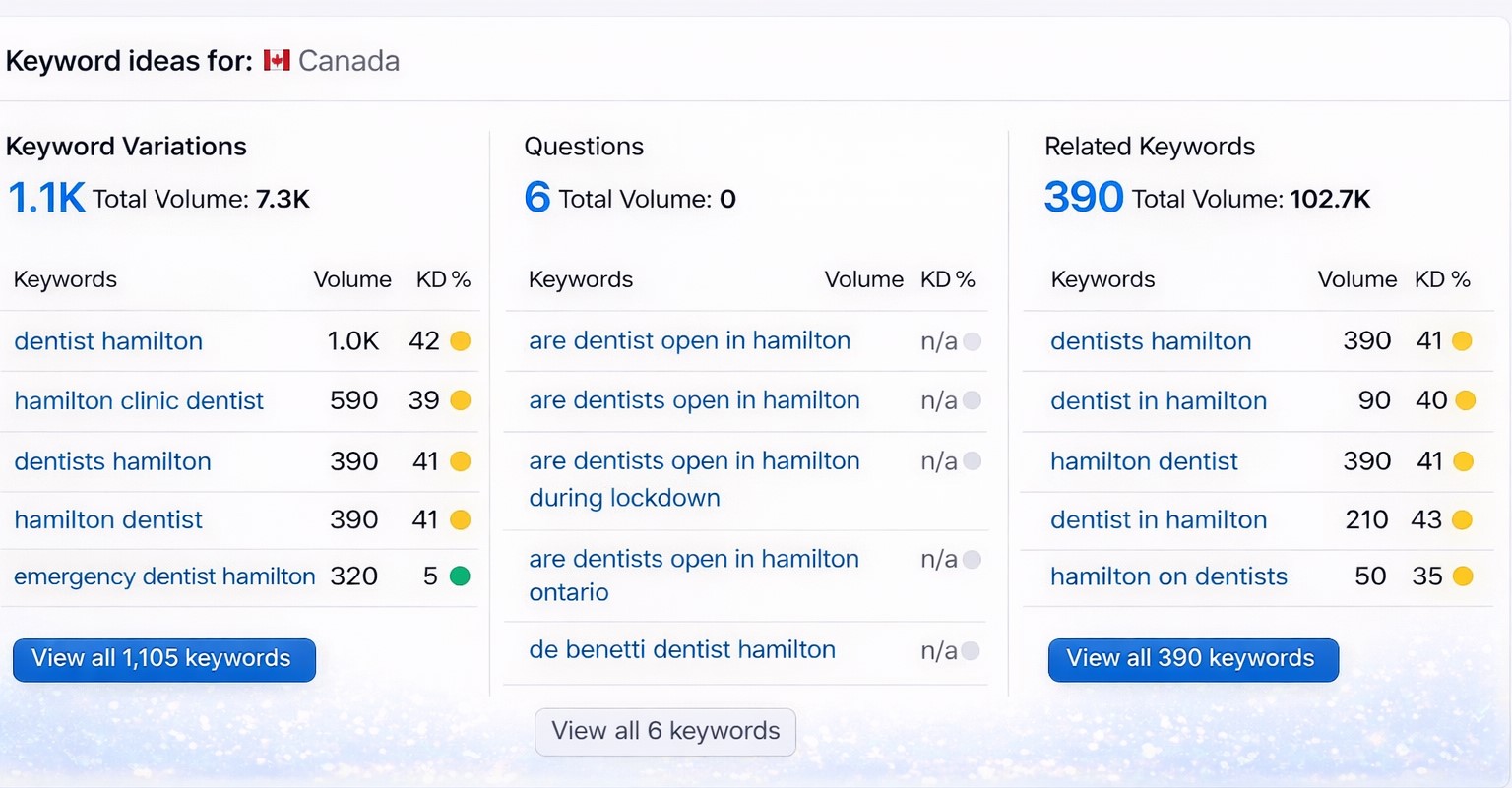Viewport: 1512px width, 788px height.
Task: Click the View all 390 keywords button
Action: point(1192,659)
